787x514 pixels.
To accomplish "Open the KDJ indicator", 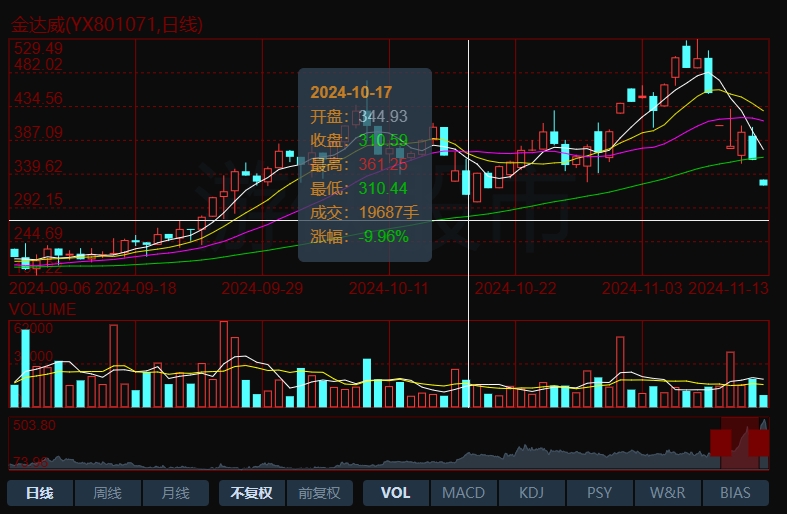I will 531,493.
